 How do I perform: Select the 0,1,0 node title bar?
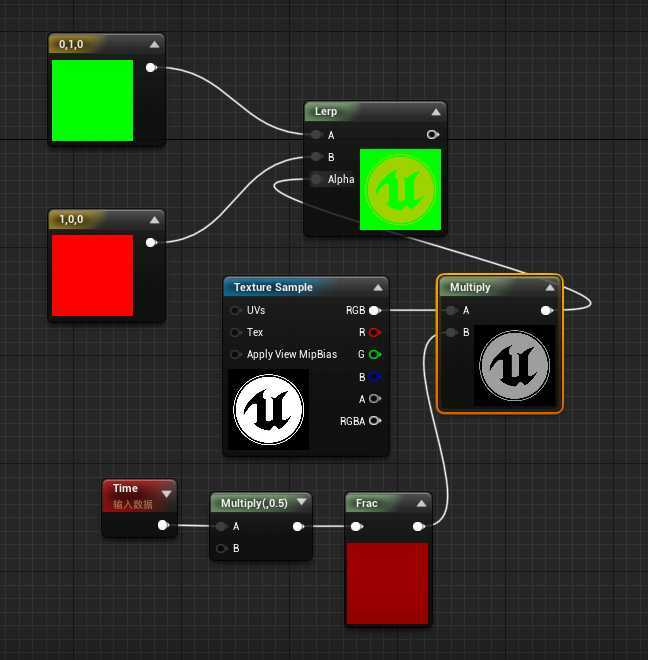107,44
